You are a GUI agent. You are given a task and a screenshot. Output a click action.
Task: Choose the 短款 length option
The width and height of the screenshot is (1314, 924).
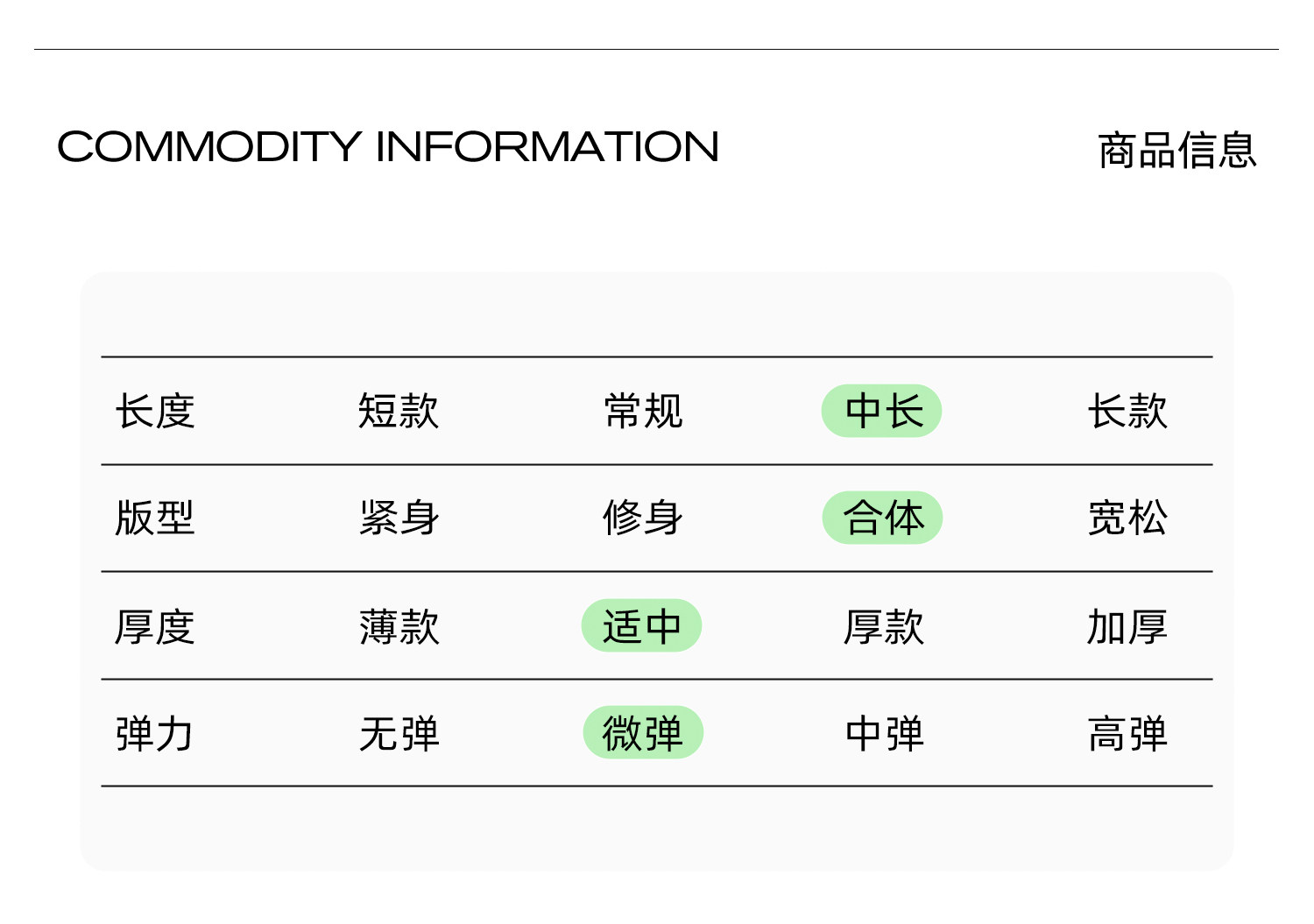pos(399,411)
